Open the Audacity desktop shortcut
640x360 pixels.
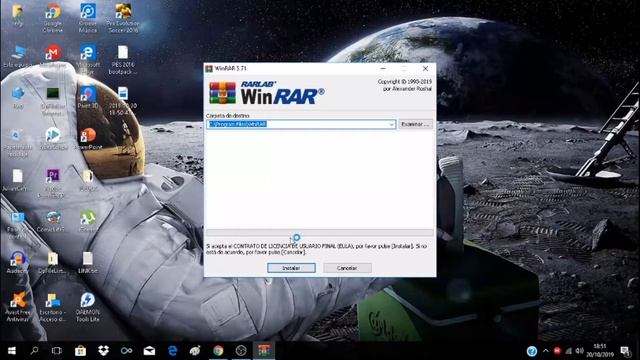[17, 262]
